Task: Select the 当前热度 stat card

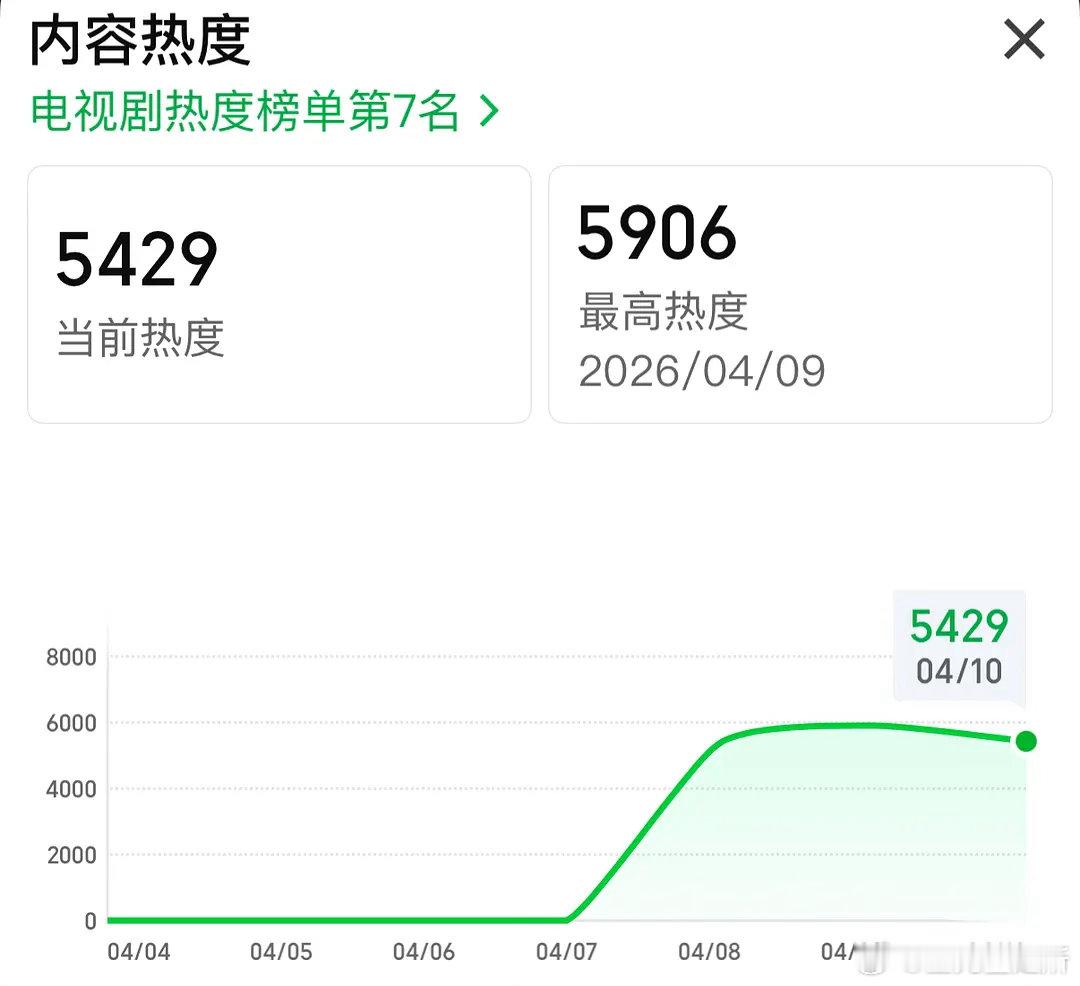Action: coord(278,292)
